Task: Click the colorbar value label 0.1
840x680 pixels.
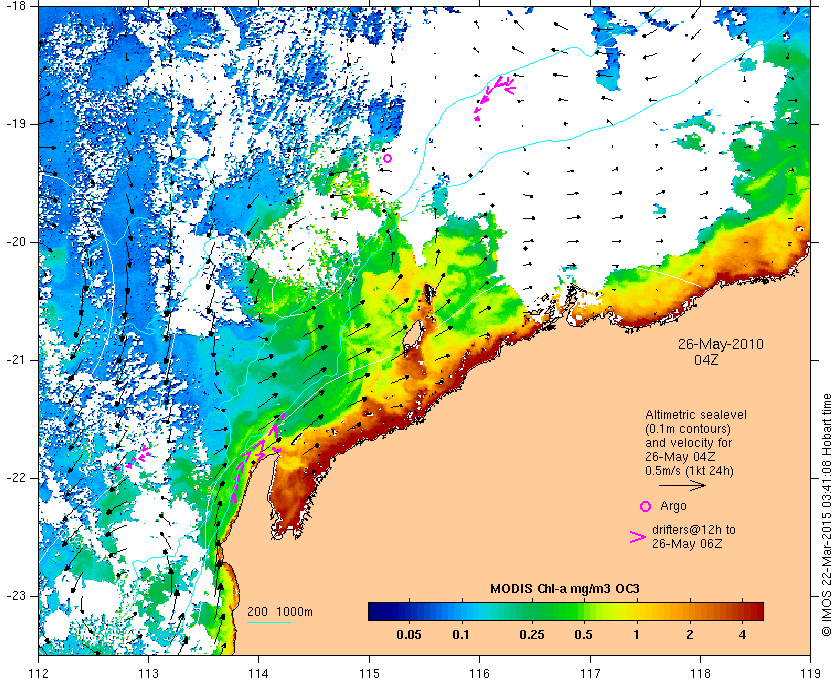Action: [x=461, y=635]
